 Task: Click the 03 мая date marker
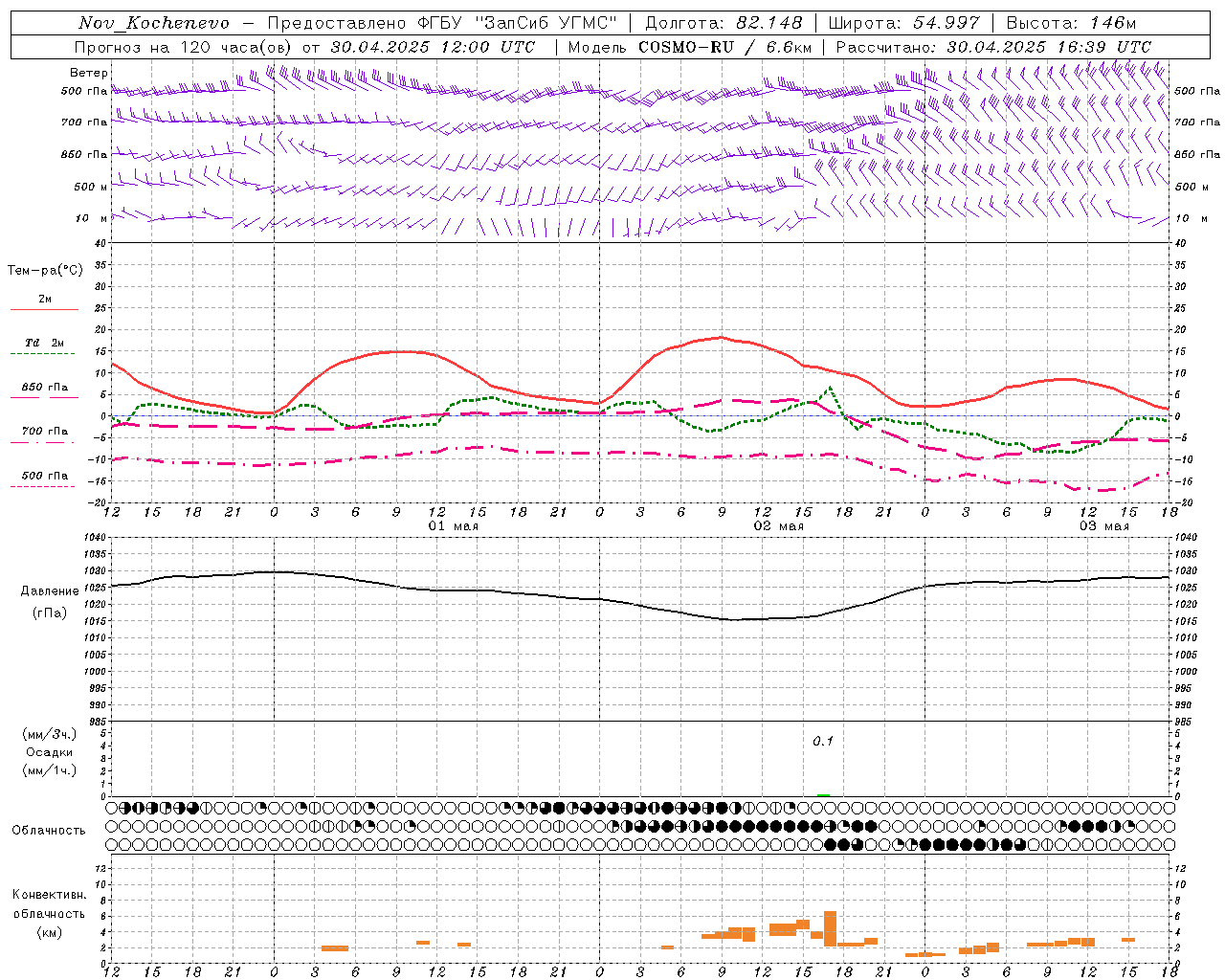(x=1104, y=526)
